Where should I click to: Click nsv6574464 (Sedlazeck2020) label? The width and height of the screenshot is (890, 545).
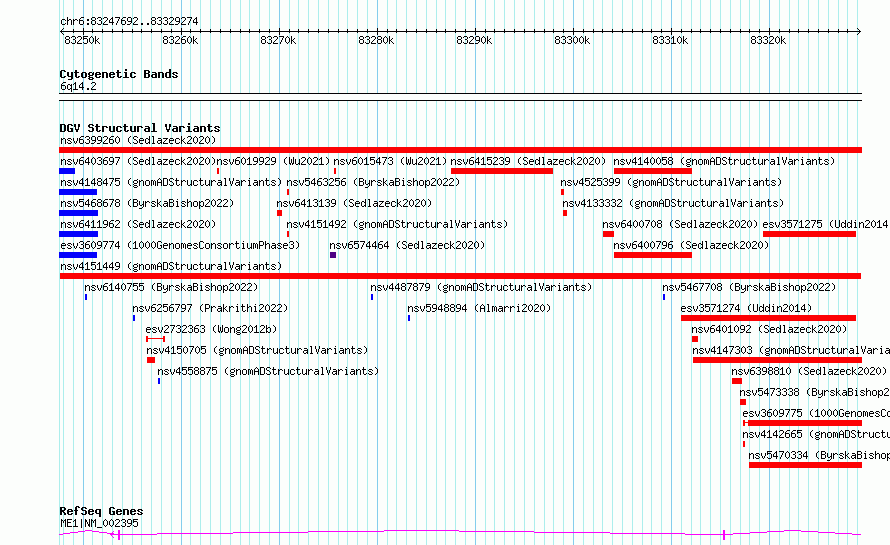[408, 245]
